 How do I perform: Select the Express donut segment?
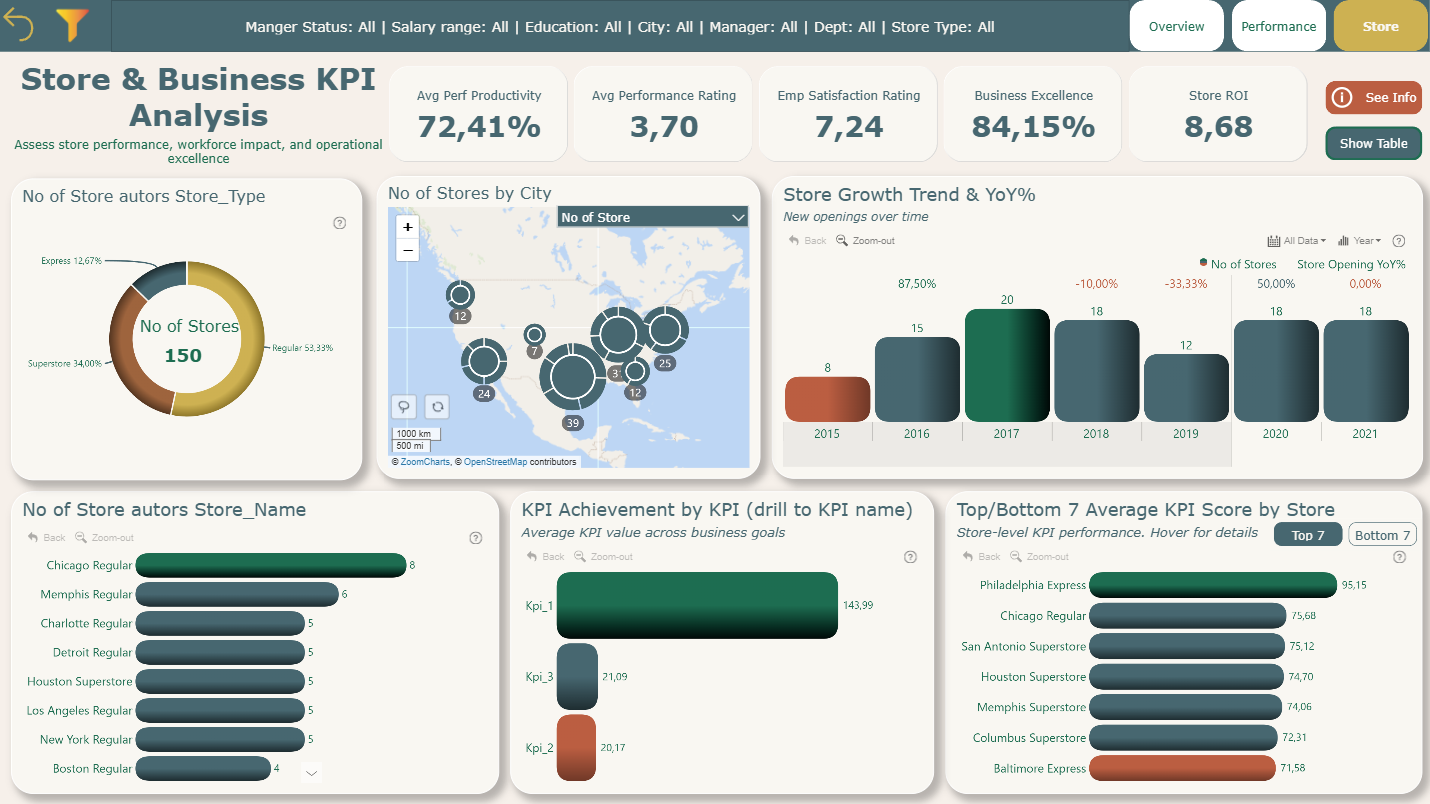point(159,277)
